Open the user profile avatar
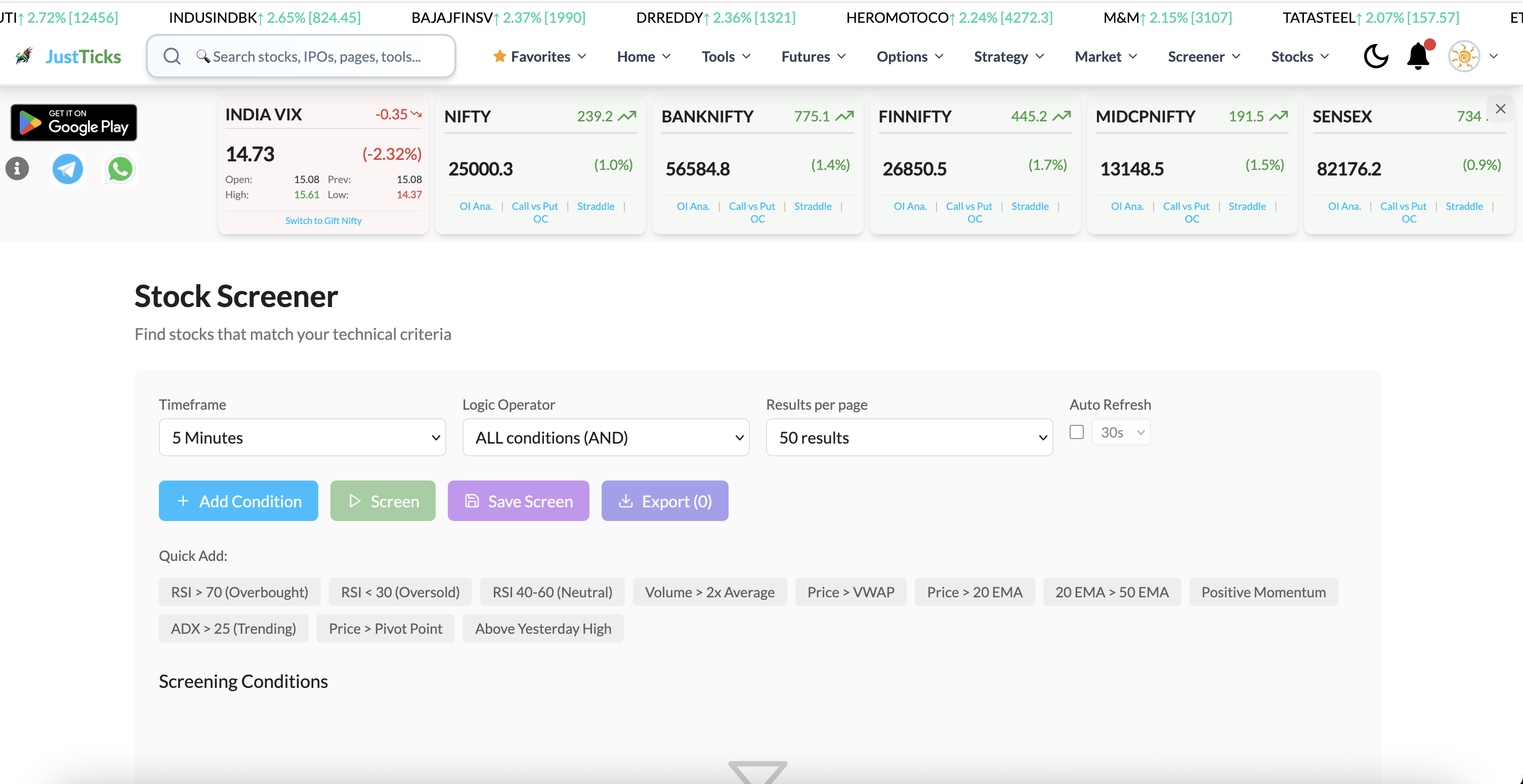This screenshot has height=784, width=1523. pyautogui.click(x=1464, y=57)
